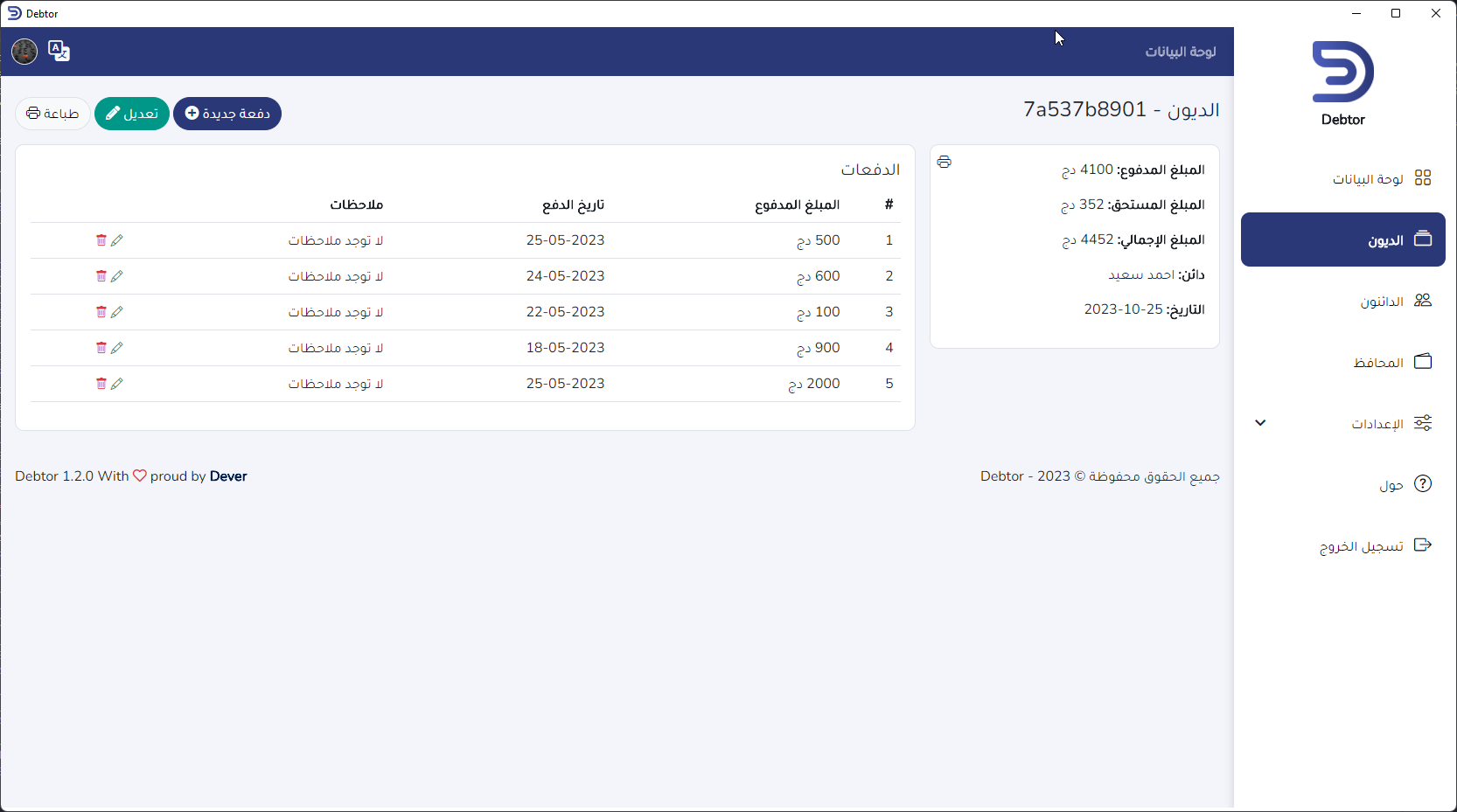Open the user avatar profile
Screen dimensions: 1457x812
coord(24,52)
